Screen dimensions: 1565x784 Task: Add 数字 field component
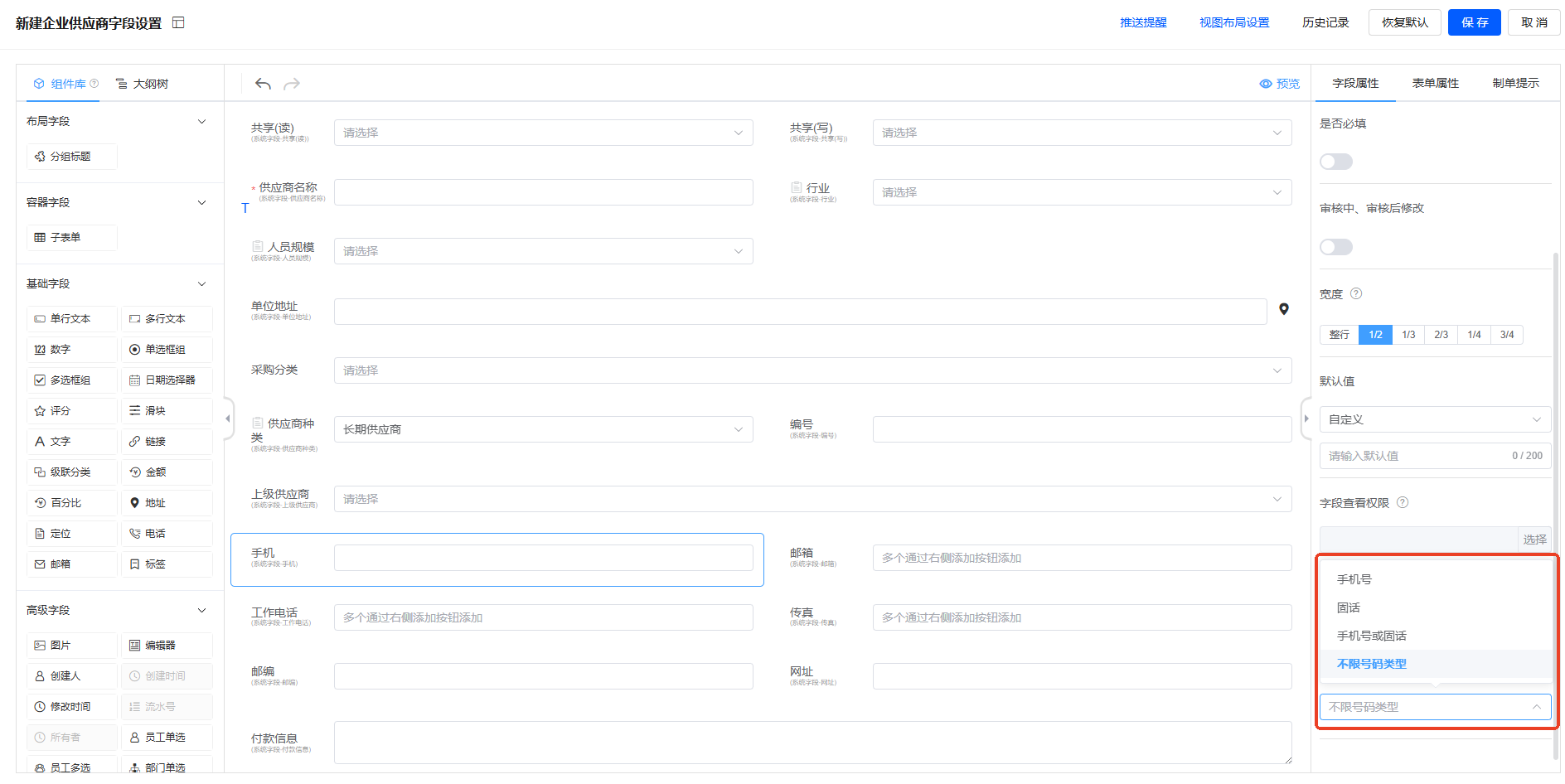coord(72,350)
